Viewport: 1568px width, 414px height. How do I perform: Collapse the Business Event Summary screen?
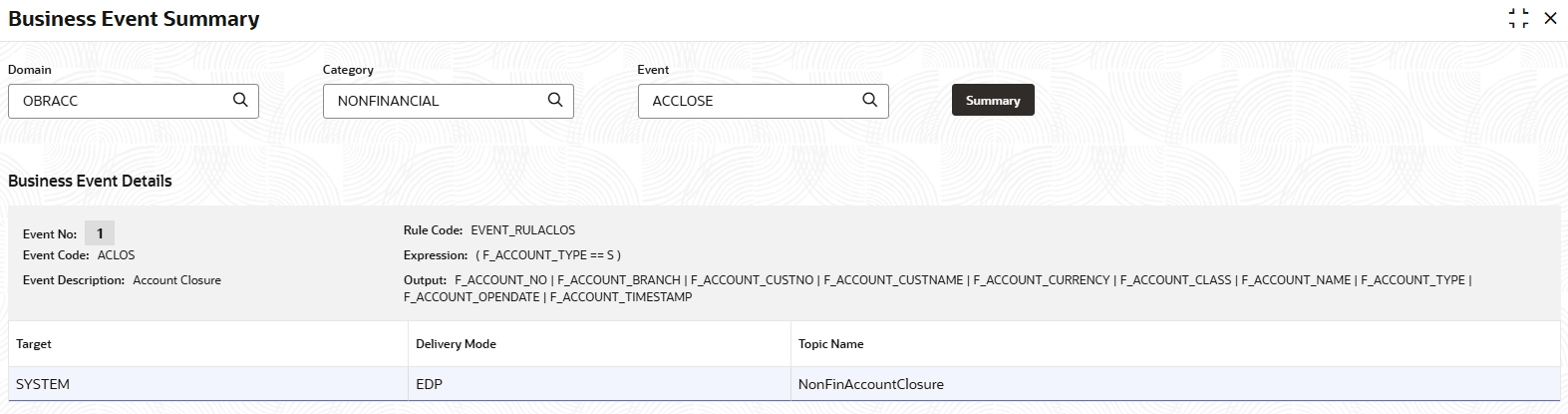coord(1518,19)
